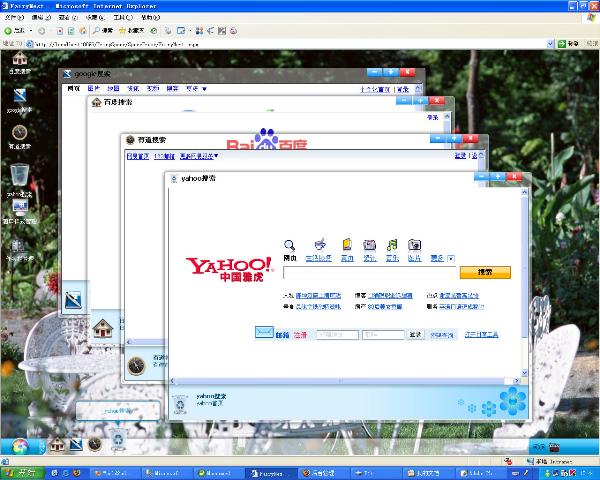Open the second IE menu (Edit)
600x480 pixels.
(x=41, y=18)
